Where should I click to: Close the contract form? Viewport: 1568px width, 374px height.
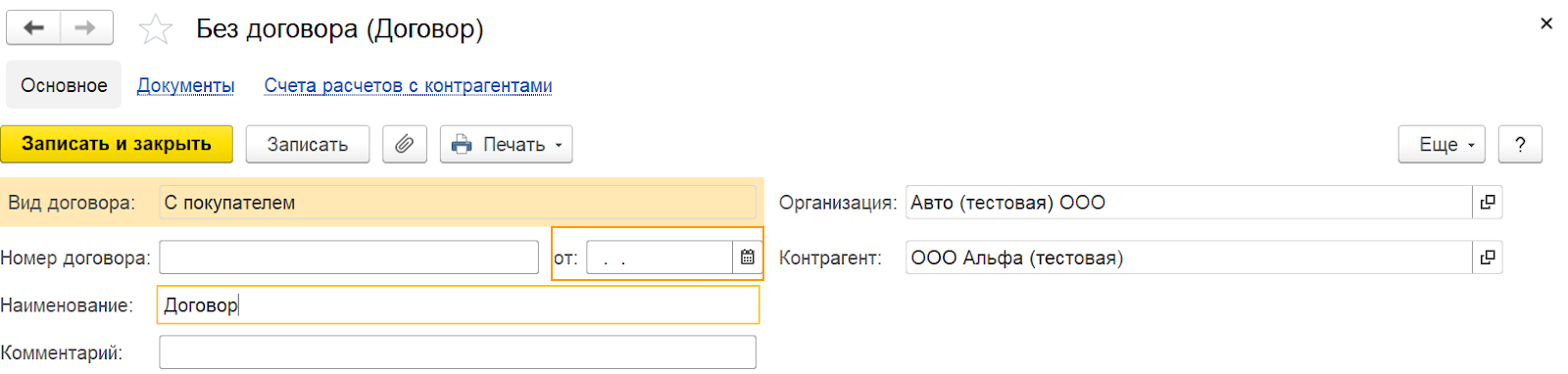[x=1546, y=23]
